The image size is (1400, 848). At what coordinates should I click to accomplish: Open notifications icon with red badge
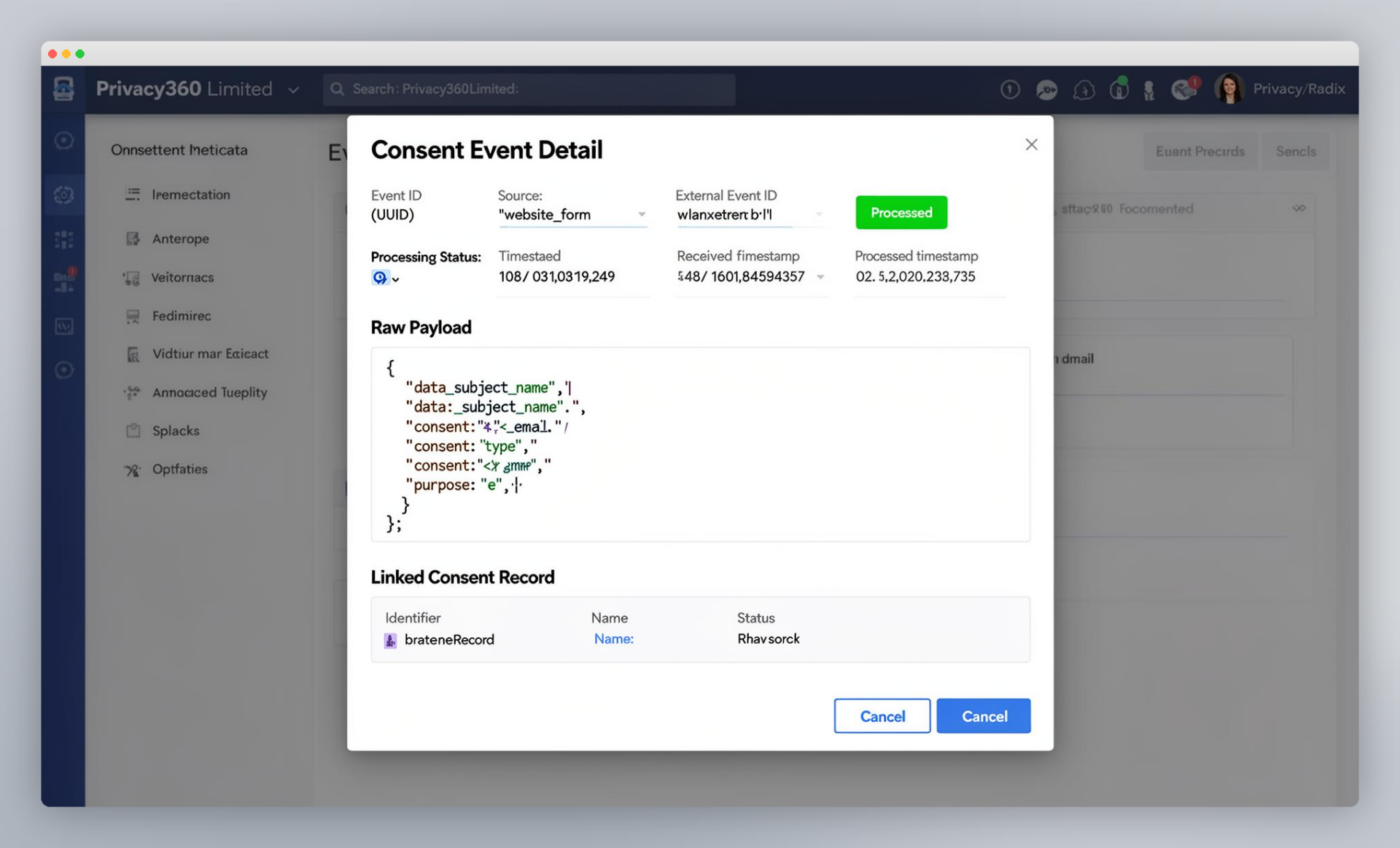pos(1185,88)
